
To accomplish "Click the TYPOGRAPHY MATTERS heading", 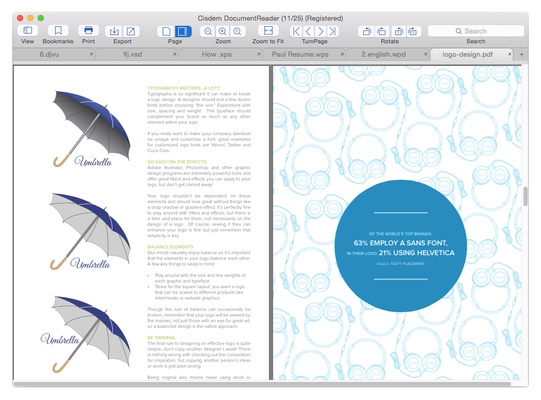I will pyautogui.click(x=184, y=88).
